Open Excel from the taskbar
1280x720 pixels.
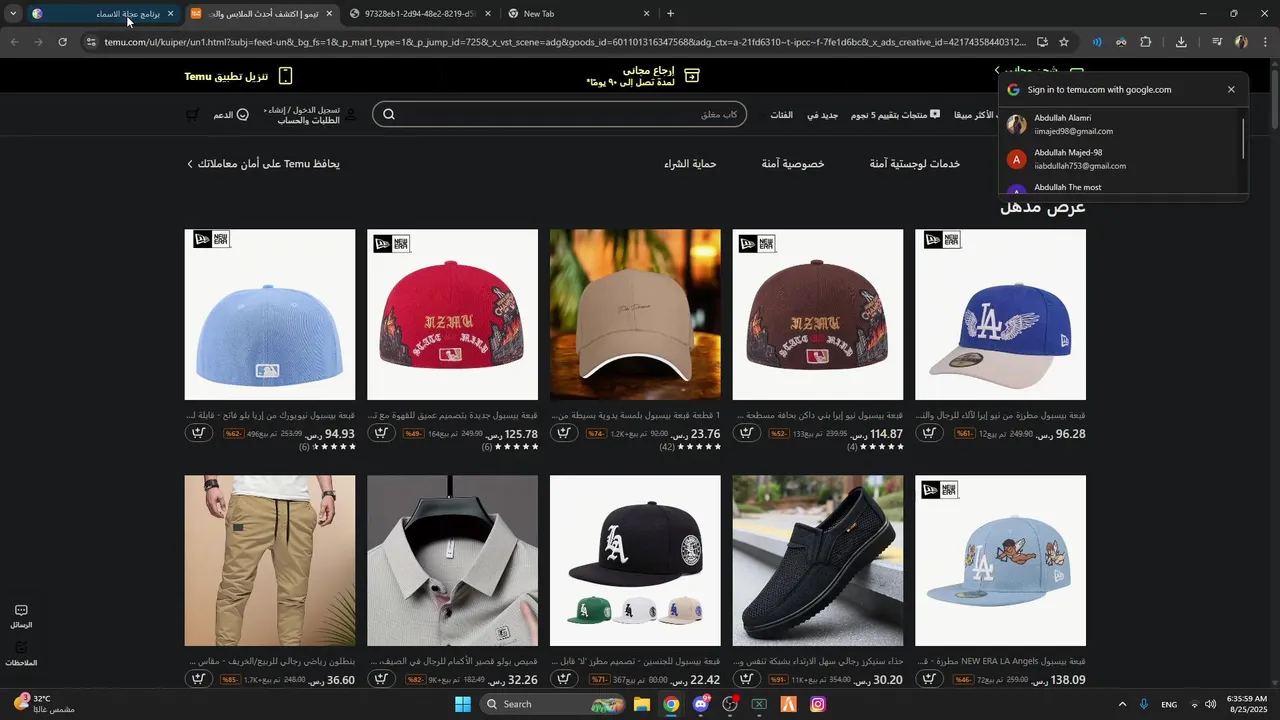click(x=759, y=704)
